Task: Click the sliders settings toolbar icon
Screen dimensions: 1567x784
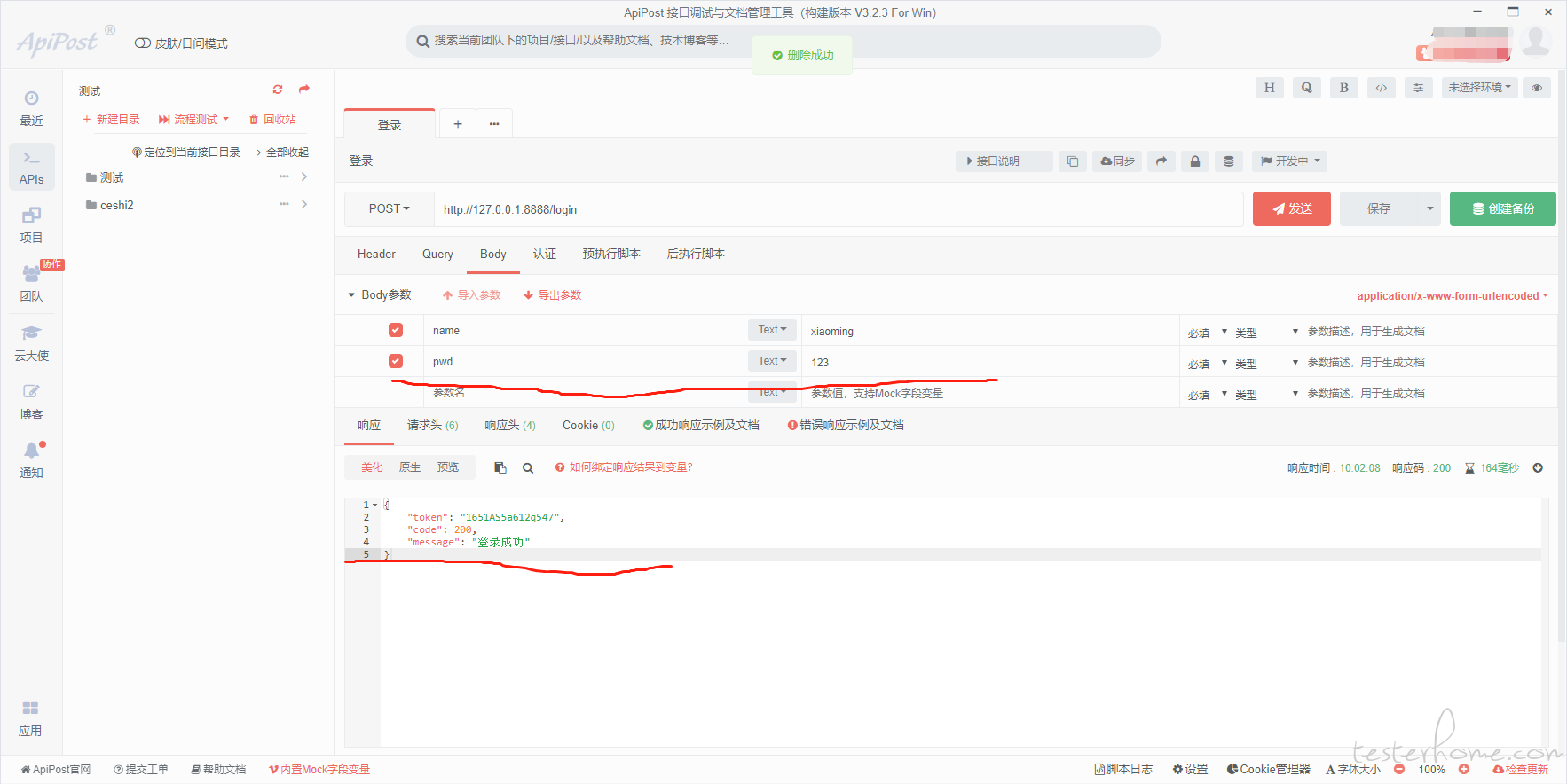Action: (1419, 88)
